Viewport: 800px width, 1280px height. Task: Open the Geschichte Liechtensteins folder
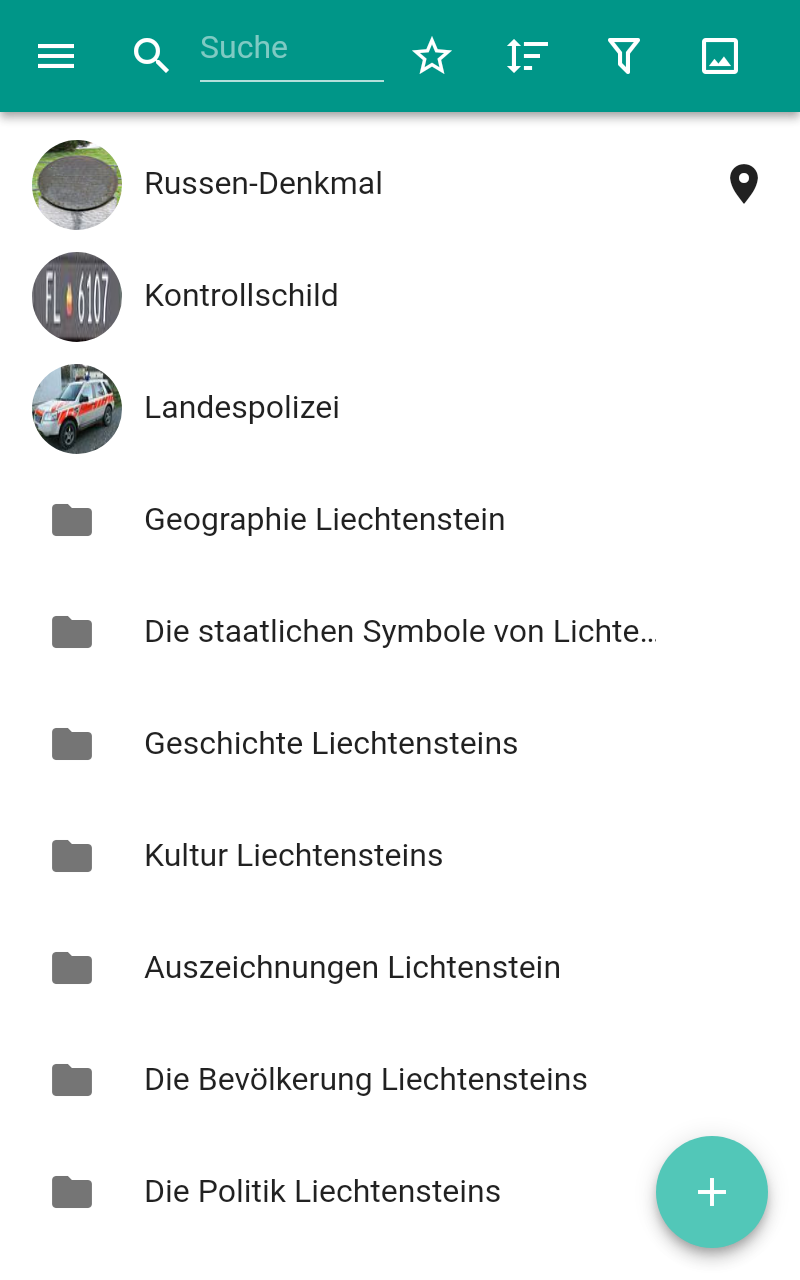[x=400, y=744]
